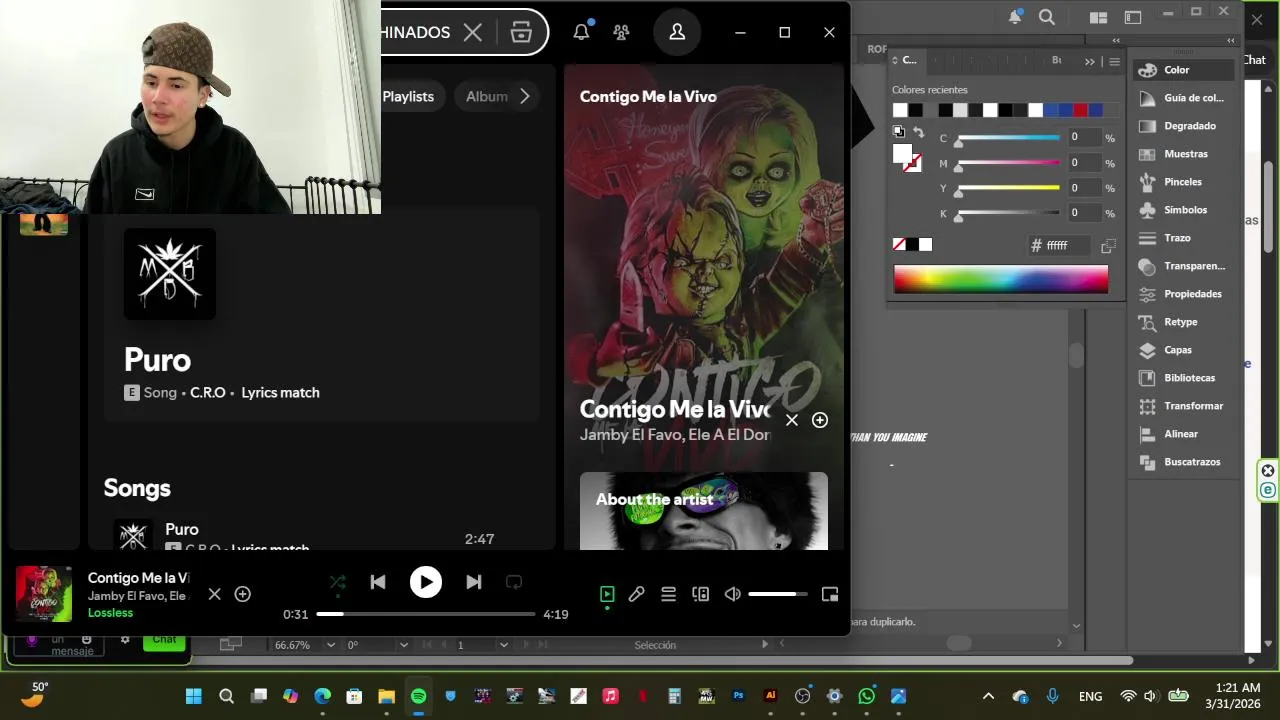The width and height of the screenshot is (1280, 720).
Task: Open Illustrator notifications bell icon
Action: pos(1015,17)
